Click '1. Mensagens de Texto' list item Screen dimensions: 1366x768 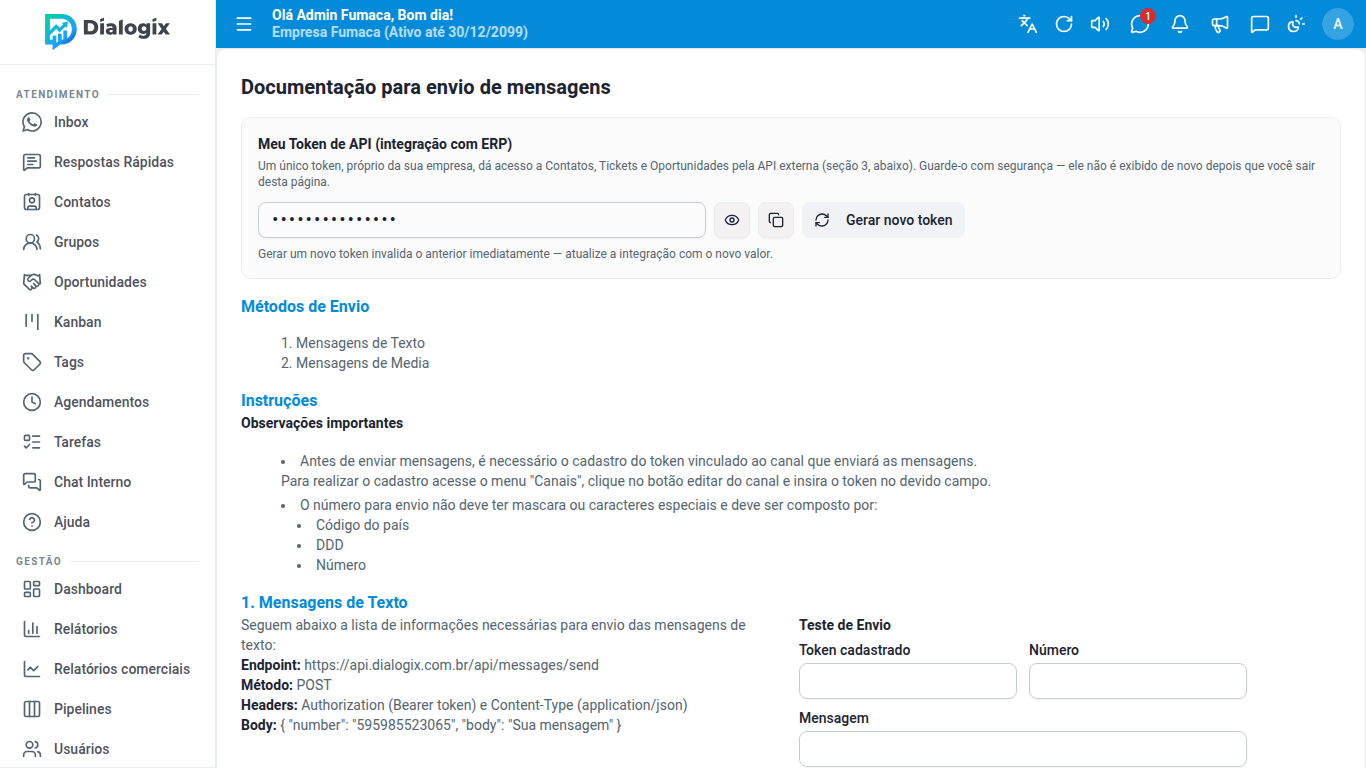pos(360,343)
